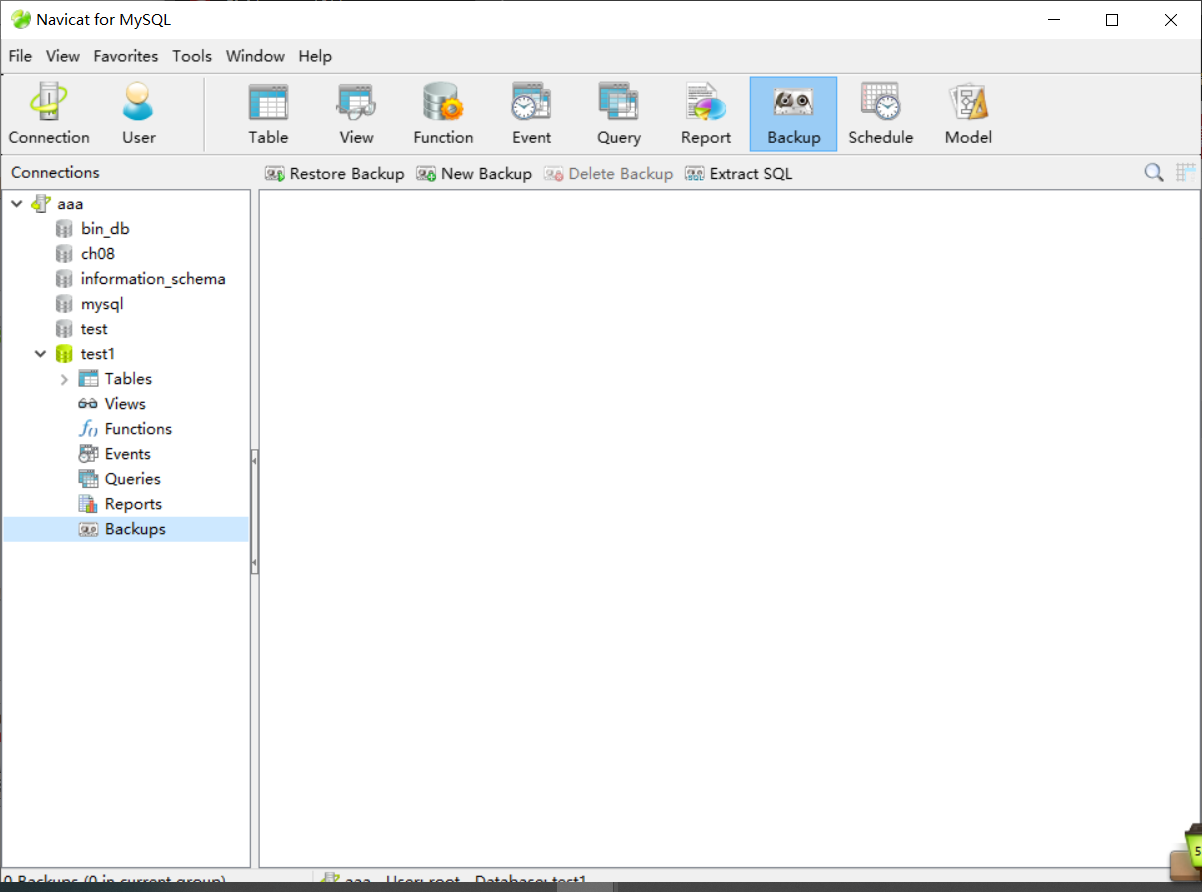Open the Function toolbar icon
1202x892 pixels.
click(x=443, y=114)
